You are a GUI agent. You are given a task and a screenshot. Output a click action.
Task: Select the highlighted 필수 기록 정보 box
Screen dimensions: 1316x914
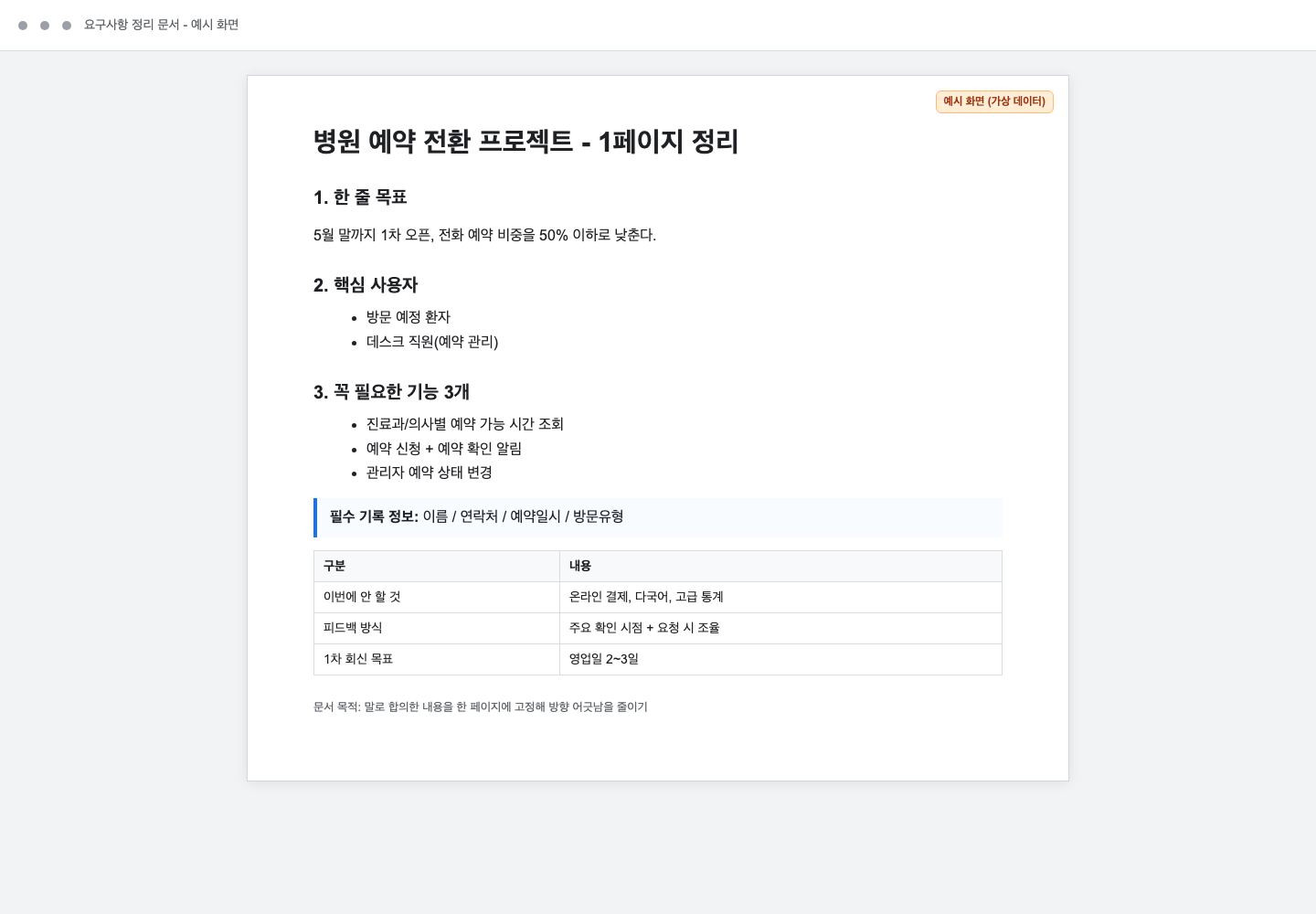coord(657,517)
